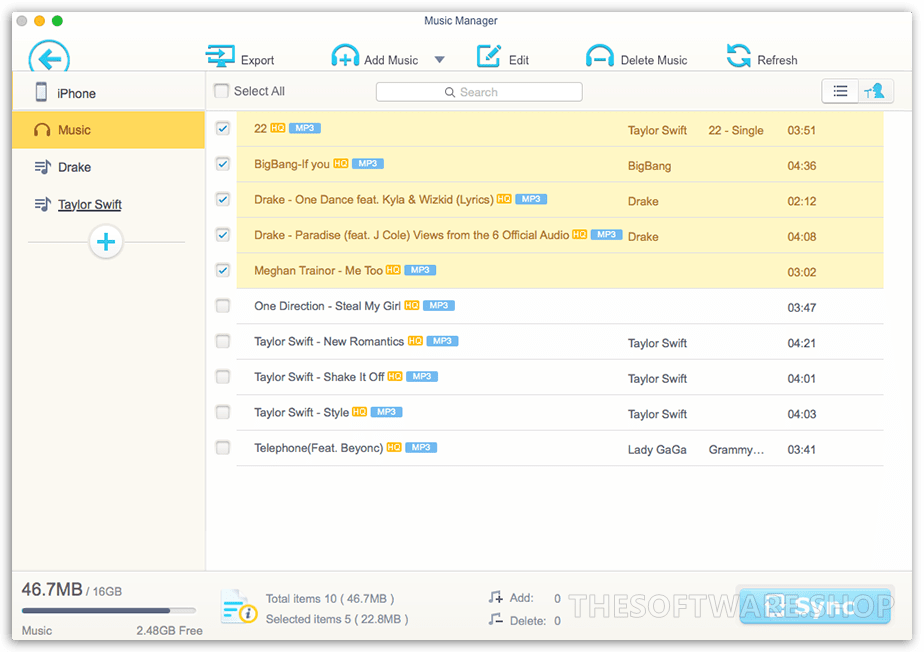924x652 pixels.
Task: Click the Delete Music label
Action: point(654,60)
